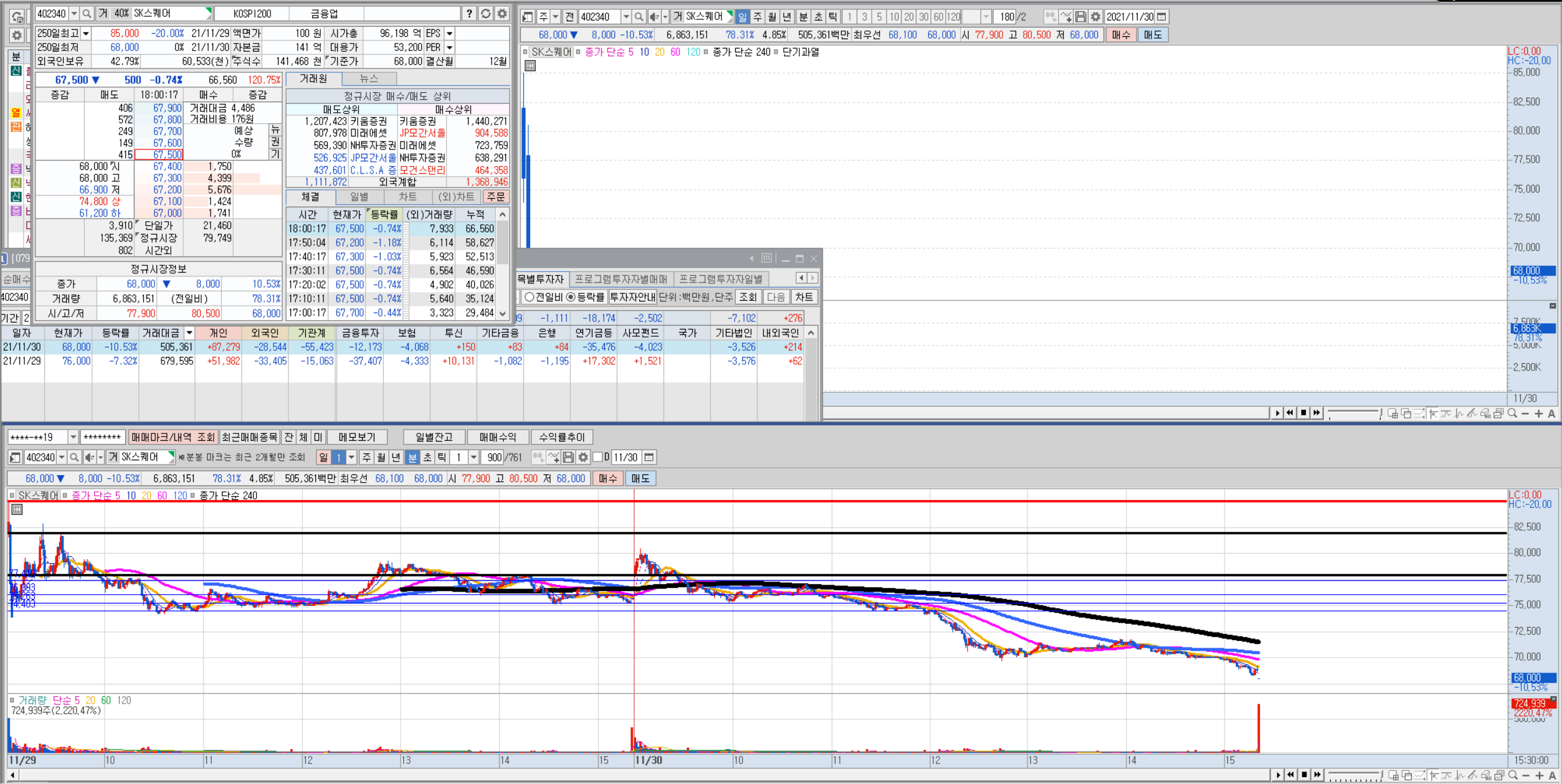Expand PER dropdown arrow
Image resolution: width=1562 pixels, height=784 pixels.
pyautogui.click(x=449, y=47)
